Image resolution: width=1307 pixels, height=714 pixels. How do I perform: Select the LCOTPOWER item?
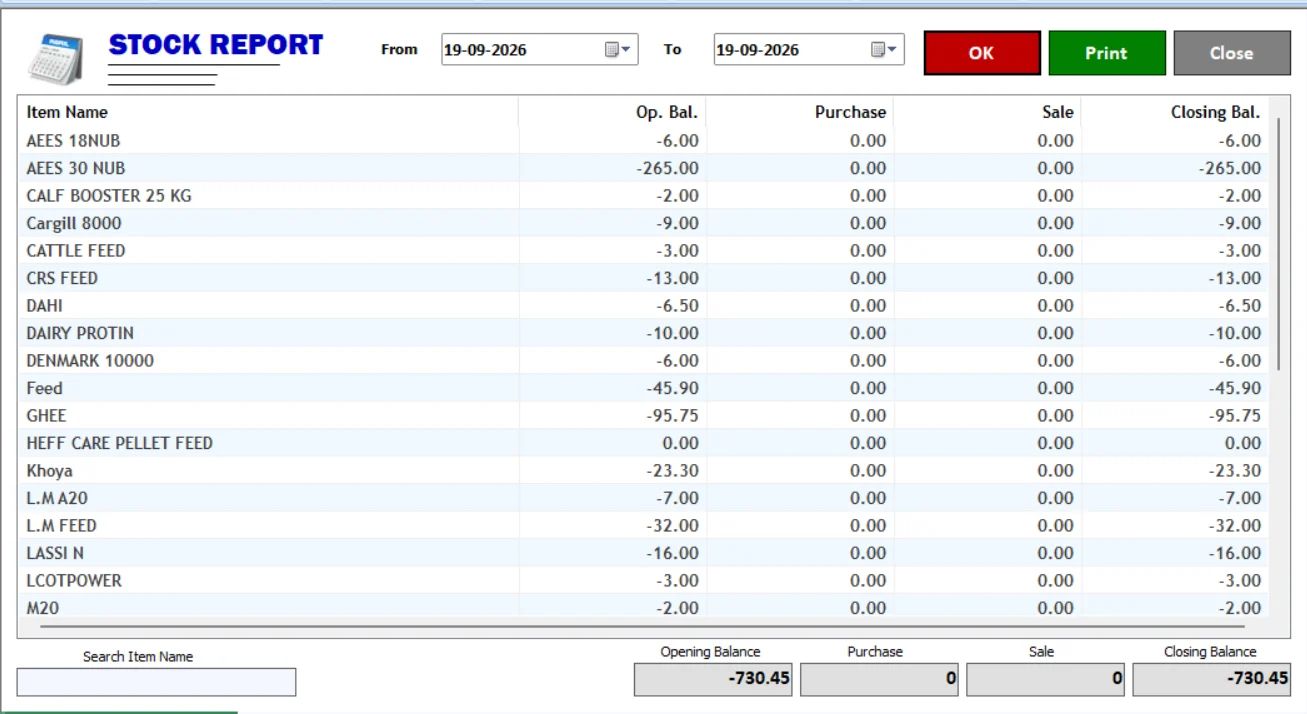(x=643, y=581)
